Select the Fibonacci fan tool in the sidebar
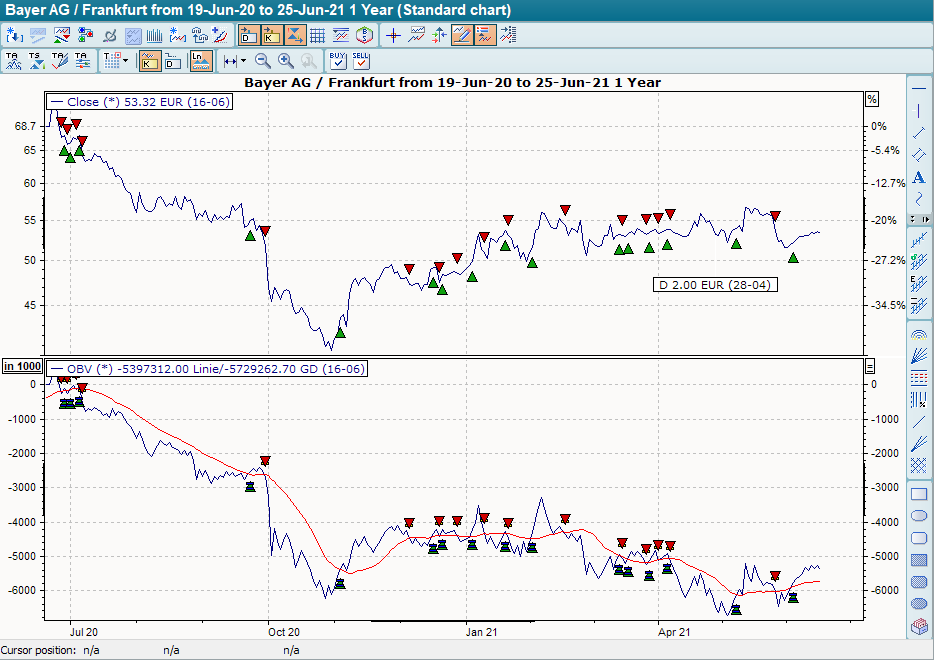 click(x=918, y=357)
